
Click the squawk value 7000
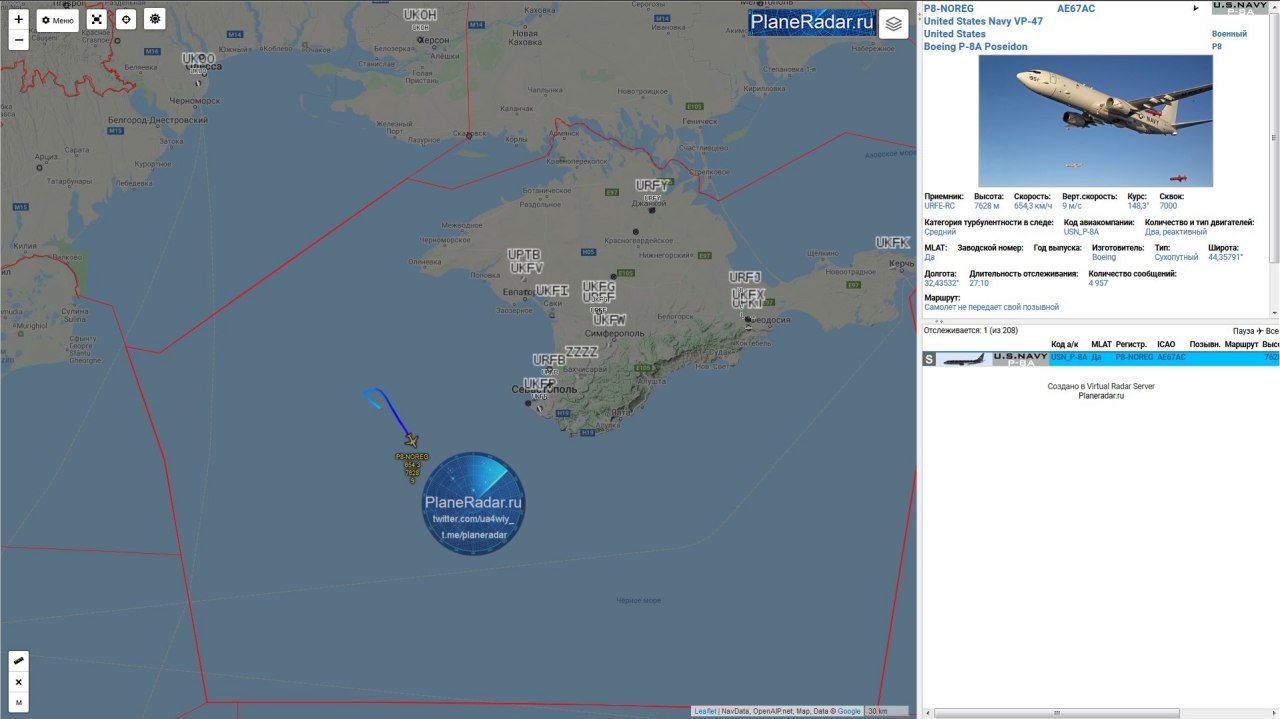pos(1168,205)
